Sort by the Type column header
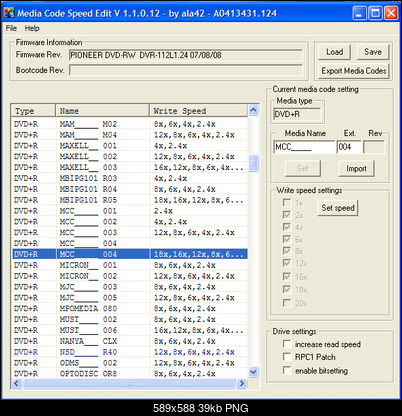The height and width of the screenshot is (416, 402). click(x=33, y=111)
